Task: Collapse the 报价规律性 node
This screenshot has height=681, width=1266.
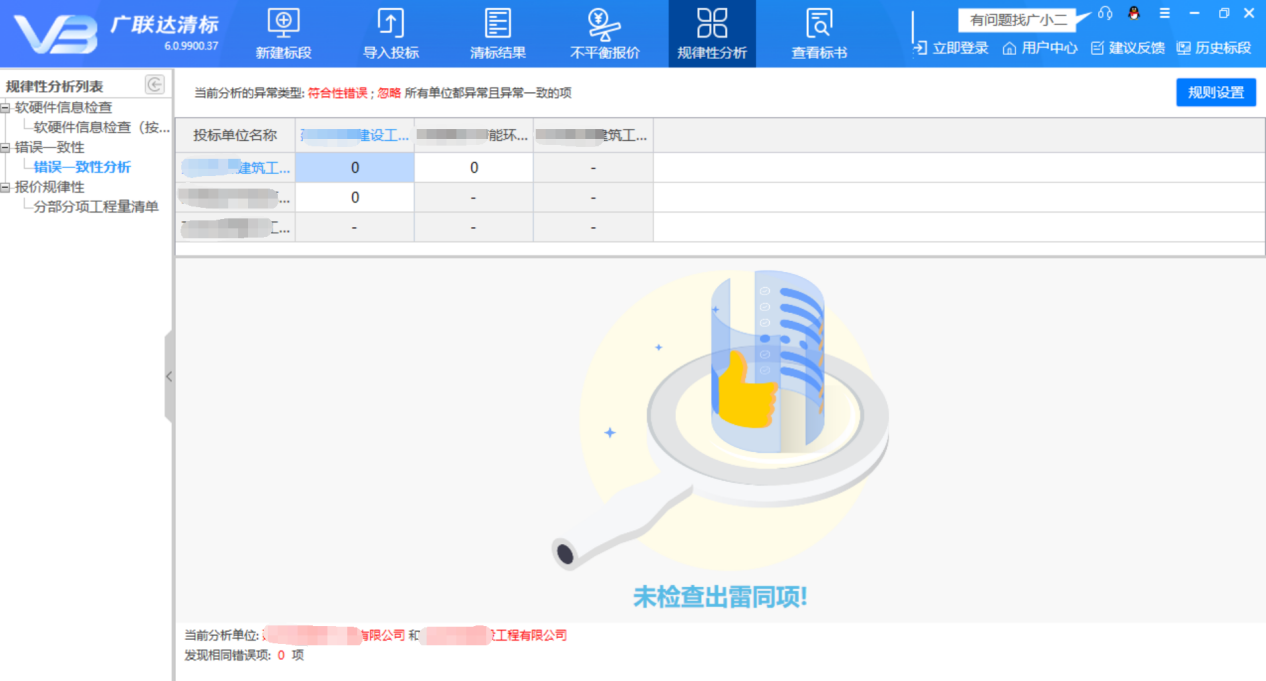Action: [7, 187]
